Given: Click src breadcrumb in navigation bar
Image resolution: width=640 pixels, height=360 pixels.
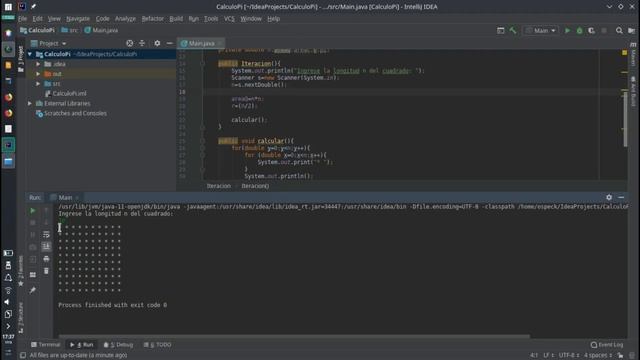Looking at the screenshot, I should coord(69,30).
